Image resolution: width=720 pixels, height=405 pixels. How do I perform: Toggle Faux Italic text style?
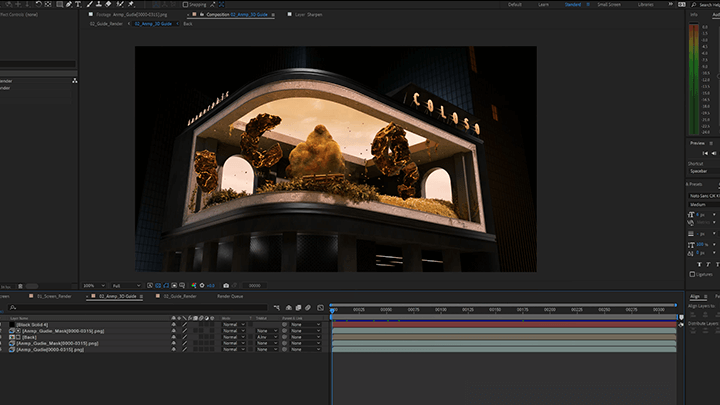tap(708, 264)
